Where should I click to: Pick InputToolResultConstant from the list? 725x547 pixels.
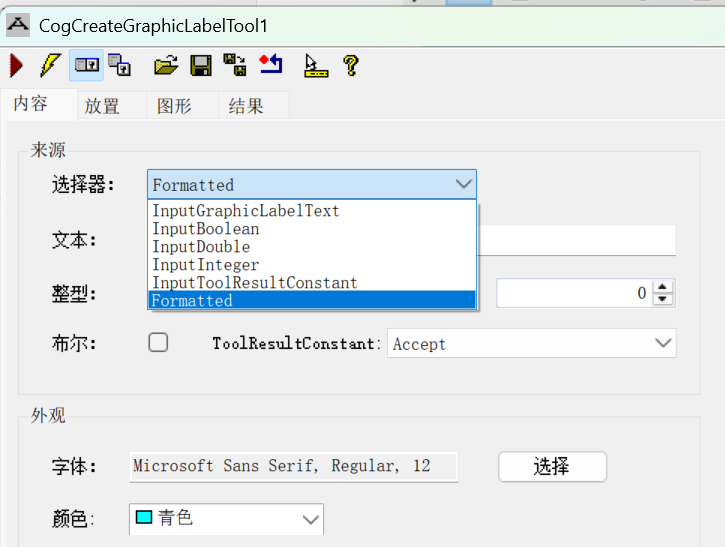[312, 283]
